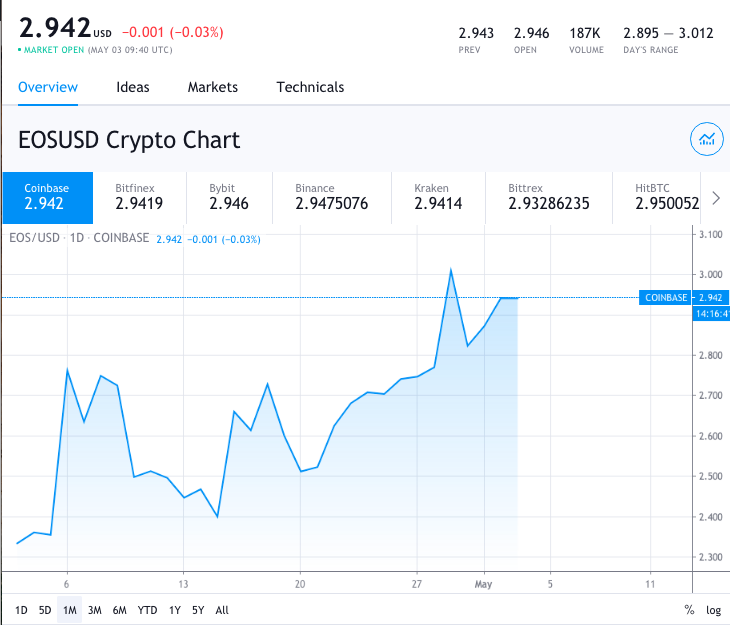Viewport: 730px width, 625px height.
Task: Switch to the Overview tab
Action: 48,87
